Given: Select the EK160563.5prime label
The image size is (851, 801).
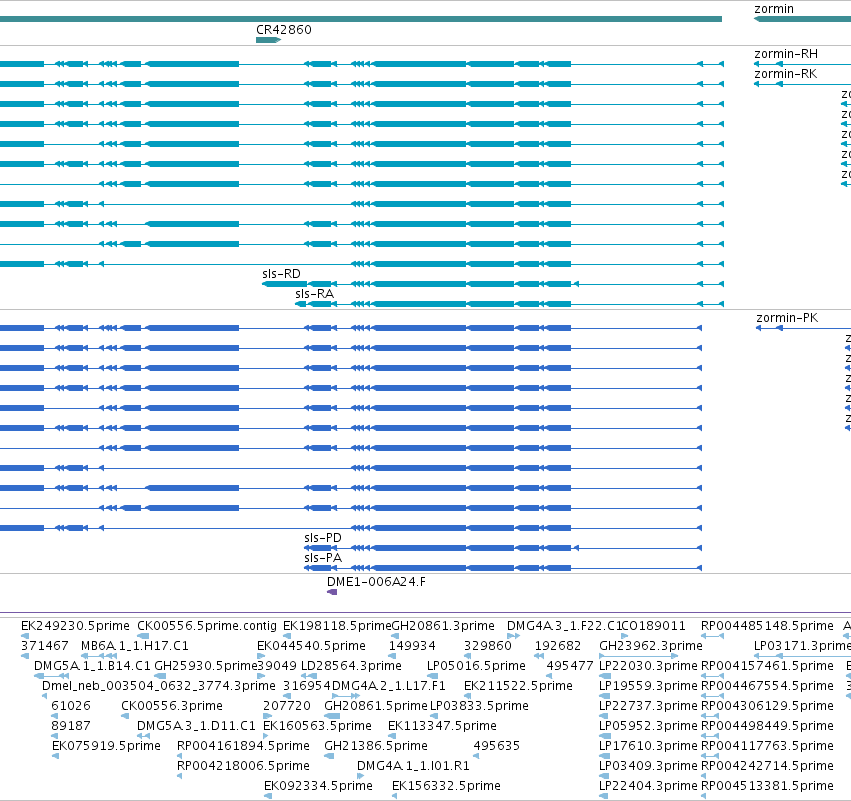Looking at the screenshot, I should pyautogui.click(x=317, y=726).
